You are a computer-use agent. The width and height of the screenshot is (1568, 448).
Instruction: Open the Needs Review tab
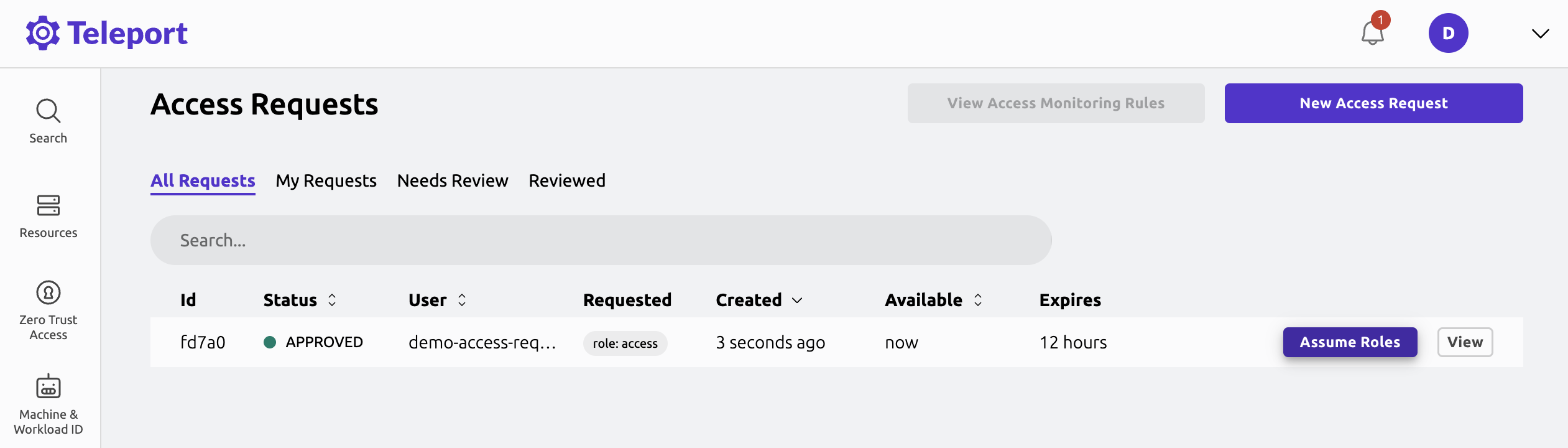pyautogui.click(x=452, y=180)
